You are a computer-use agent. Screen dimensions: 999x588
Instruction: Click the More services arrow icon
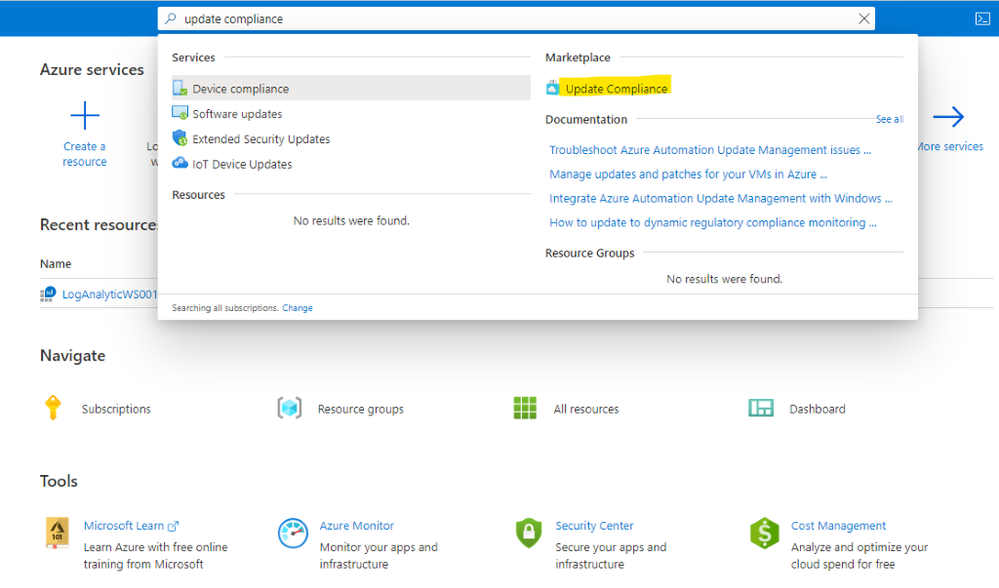tap(949, 117)
